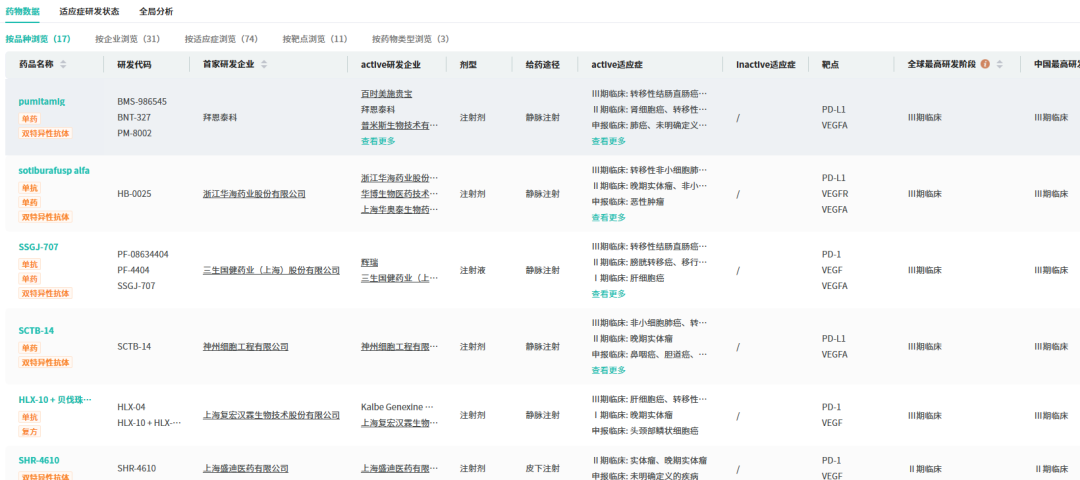Open 辉瑞 company link
The width and height of the screenshot is (1080, 480).
point(369,262)
